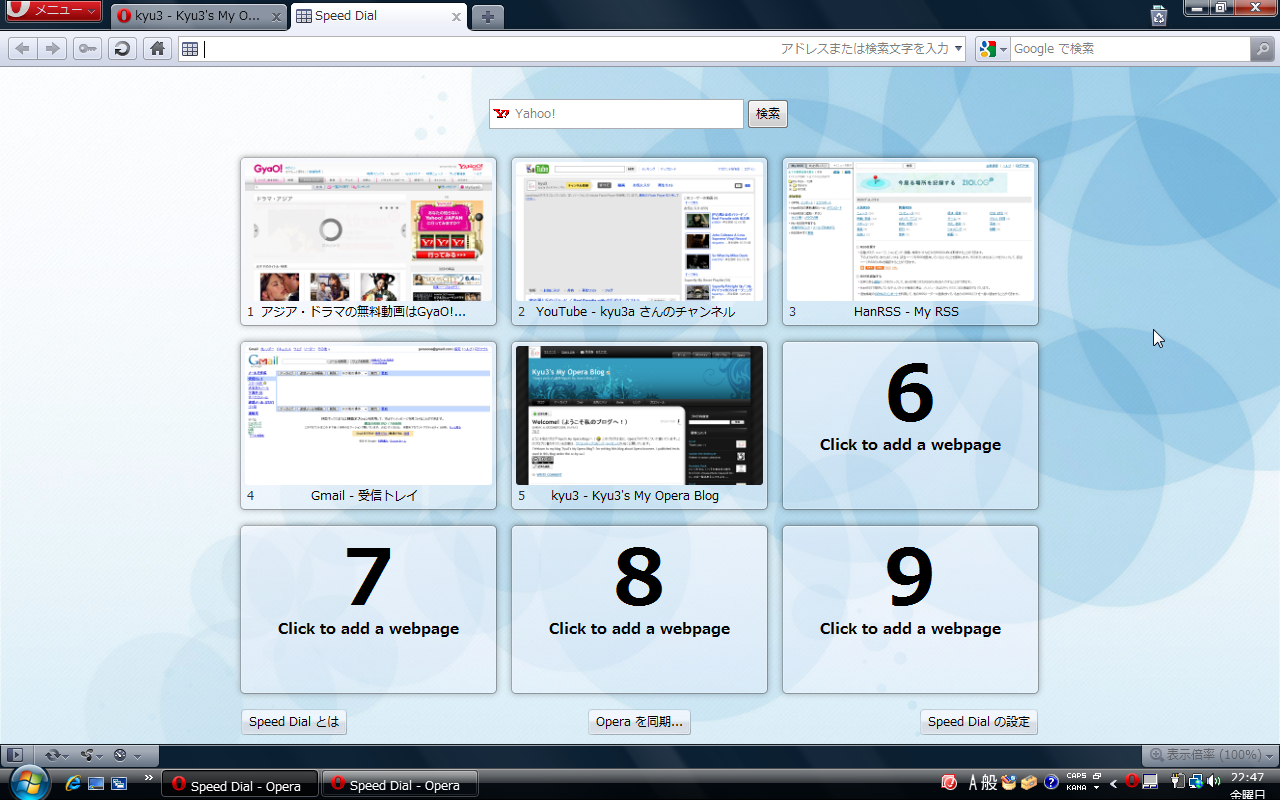Switch to first Speed Dial - Opera taskbar button
The image size is (1280, 800).
tap(240, 784)
